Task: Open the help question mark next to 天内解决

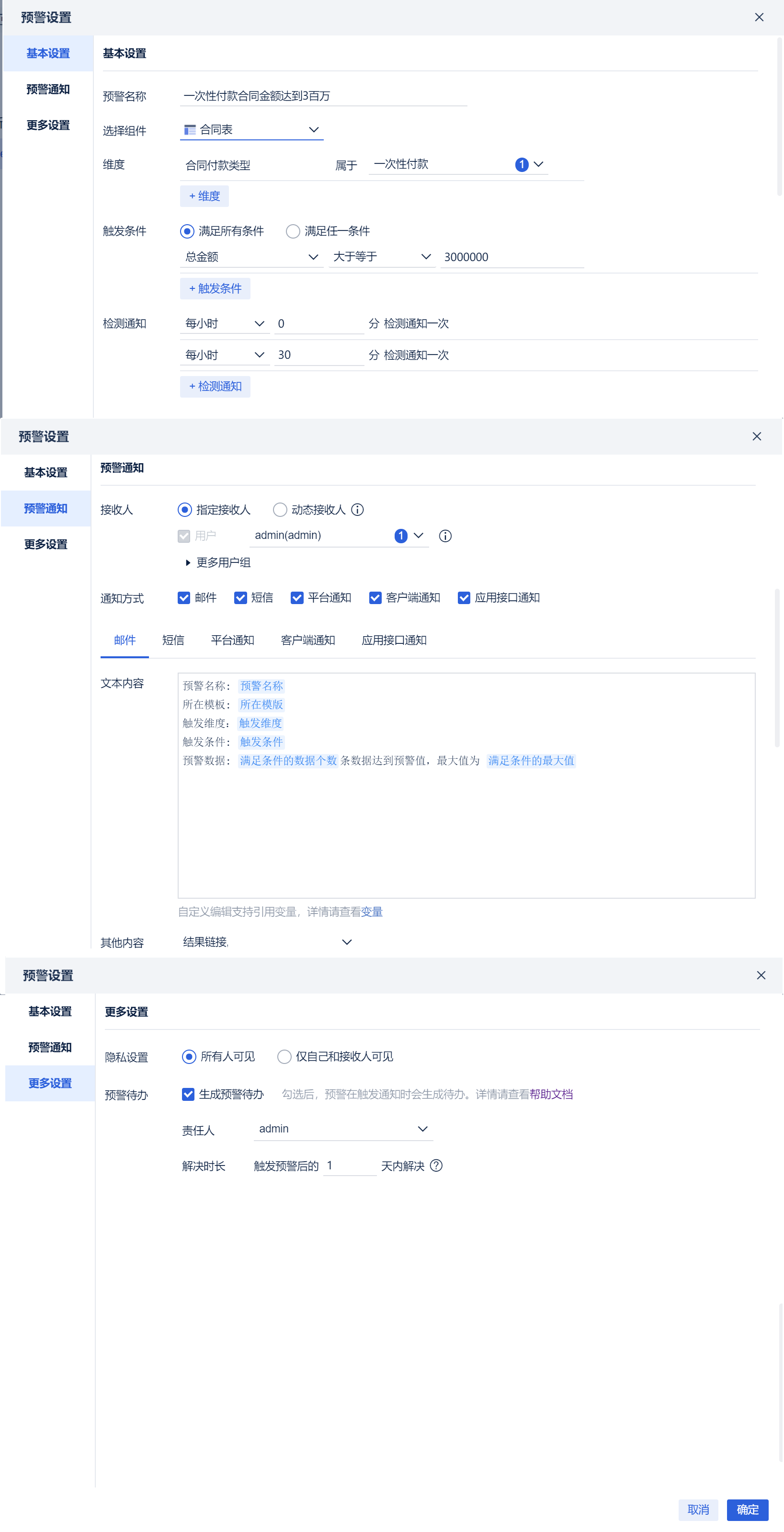Action: tap(436, 1166)
